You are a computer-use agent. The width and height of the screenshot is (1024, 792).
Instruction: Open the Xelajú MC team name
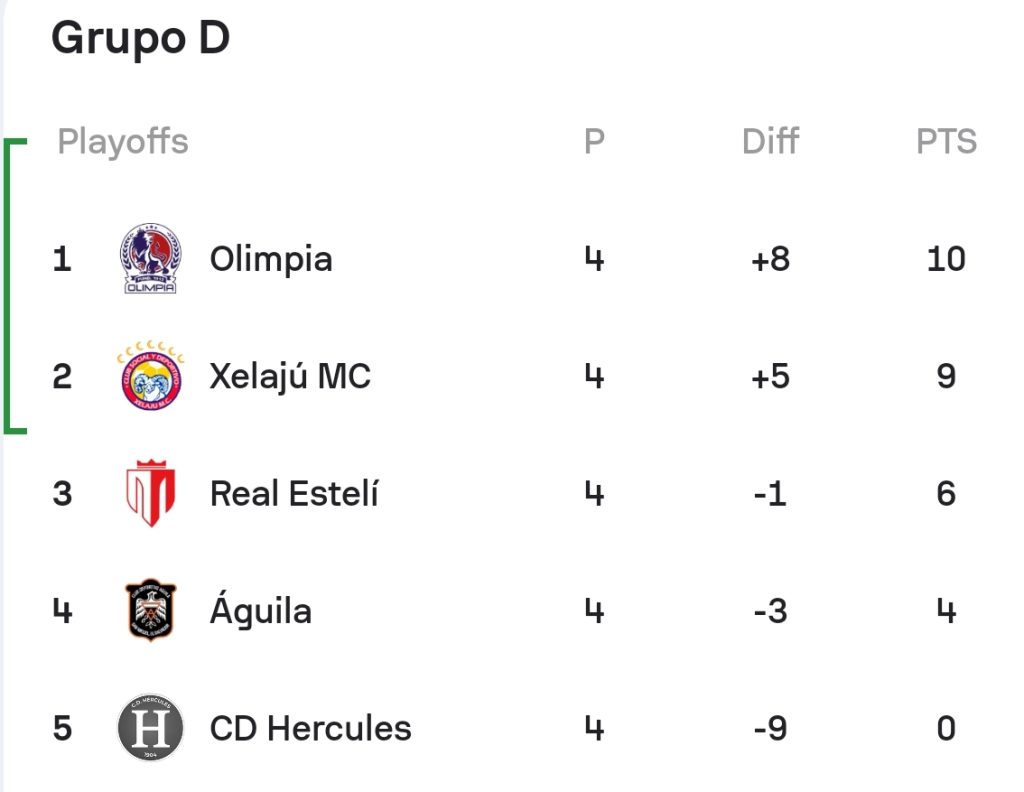point(290,377)
